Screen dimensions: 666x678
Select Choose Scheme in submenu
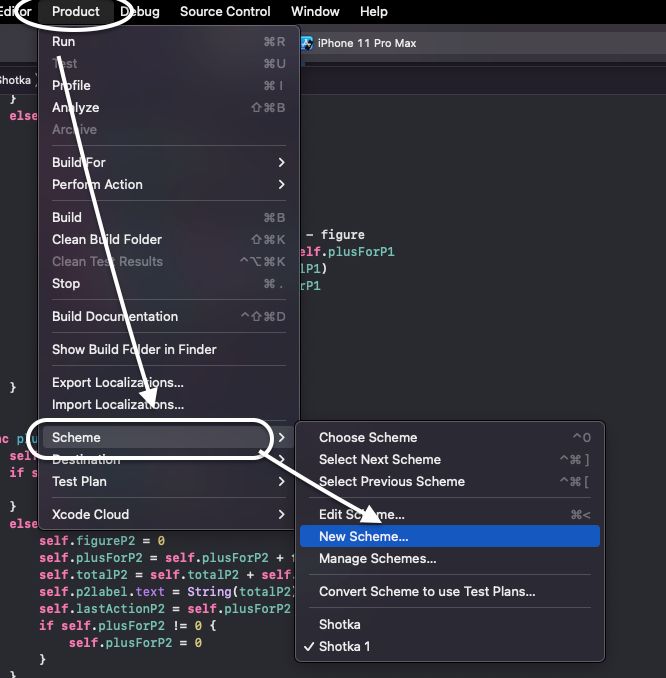point(450,438)
